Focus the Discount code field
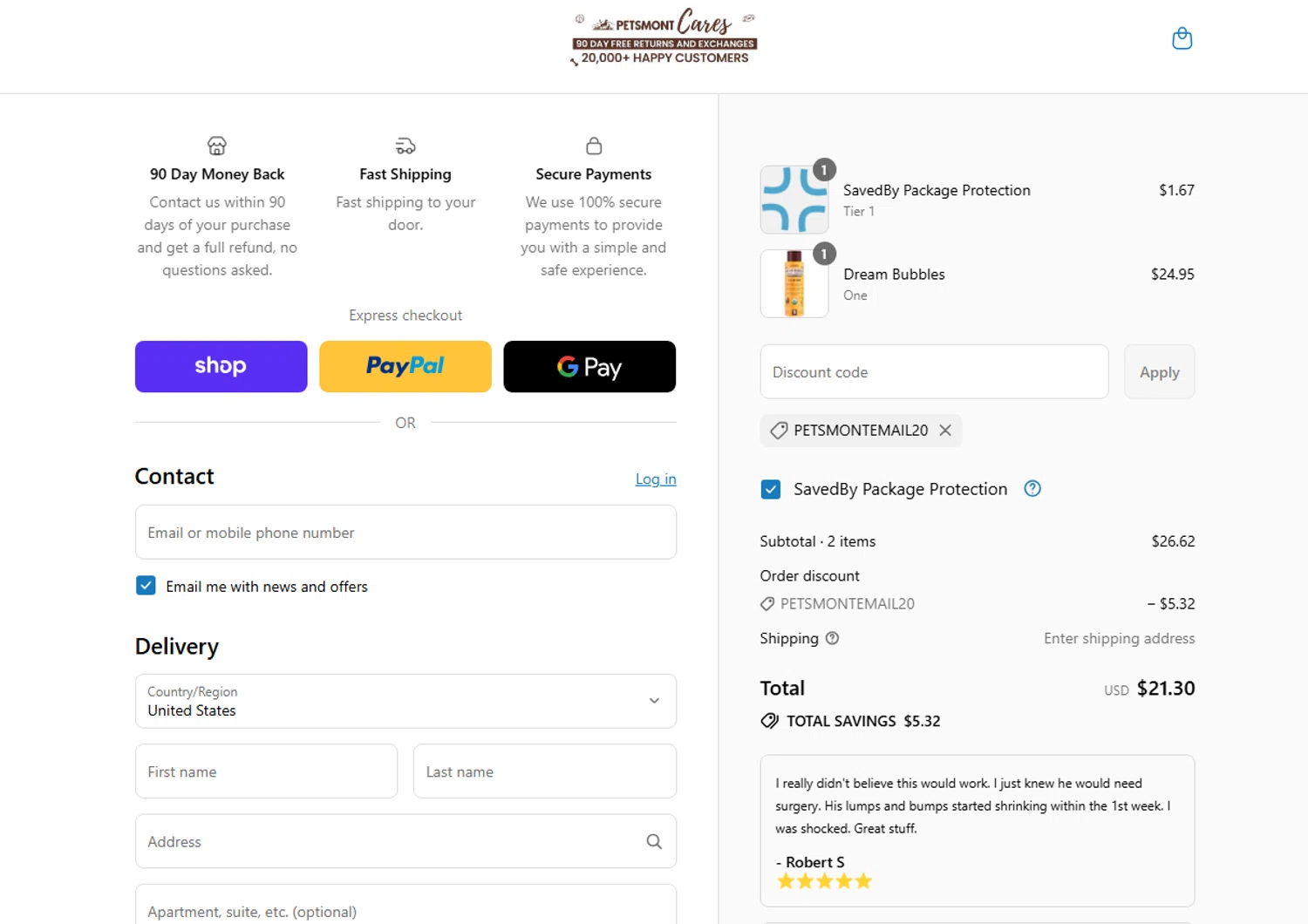Viewport: 1308px width, 924px height. click(x=935, y=372)
